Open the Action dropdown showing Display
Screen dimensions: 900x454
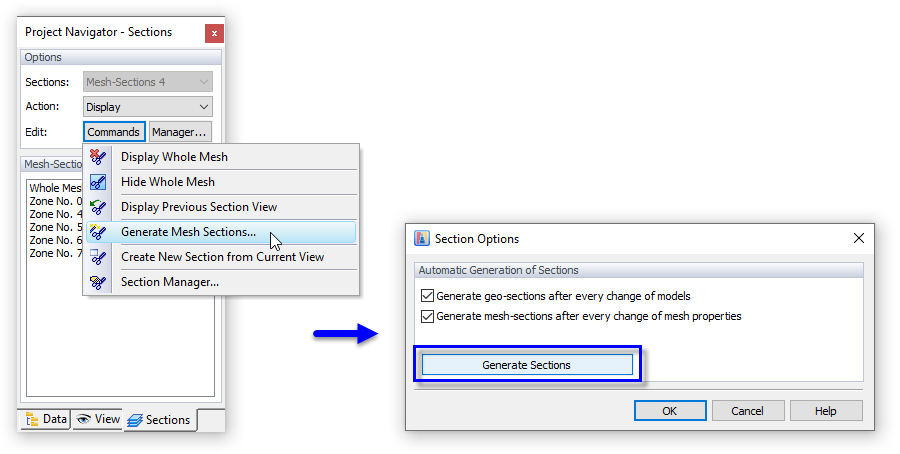pos(148,107)
